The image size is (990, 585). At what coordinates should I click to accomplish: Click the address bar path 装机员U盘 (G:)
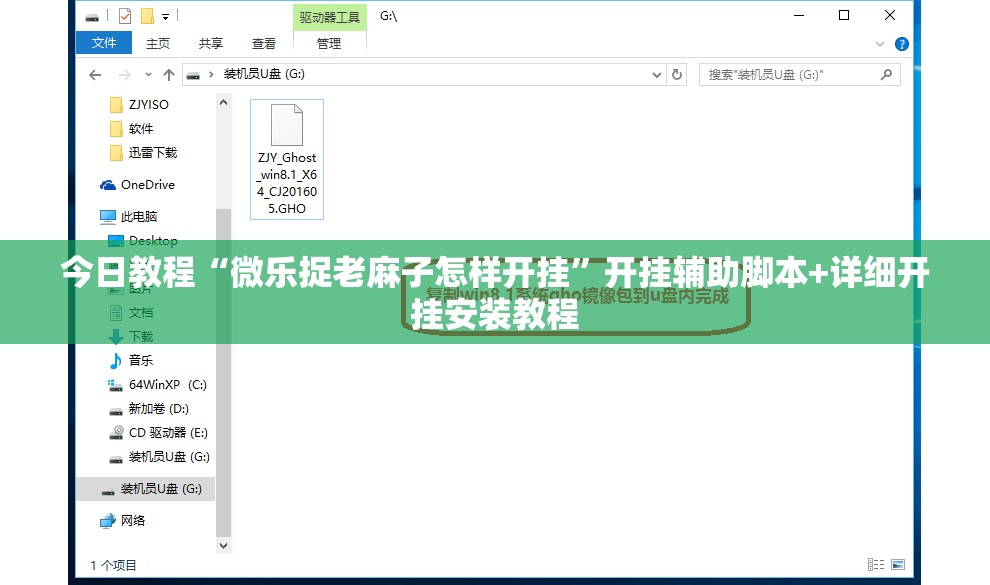(264, 74)
